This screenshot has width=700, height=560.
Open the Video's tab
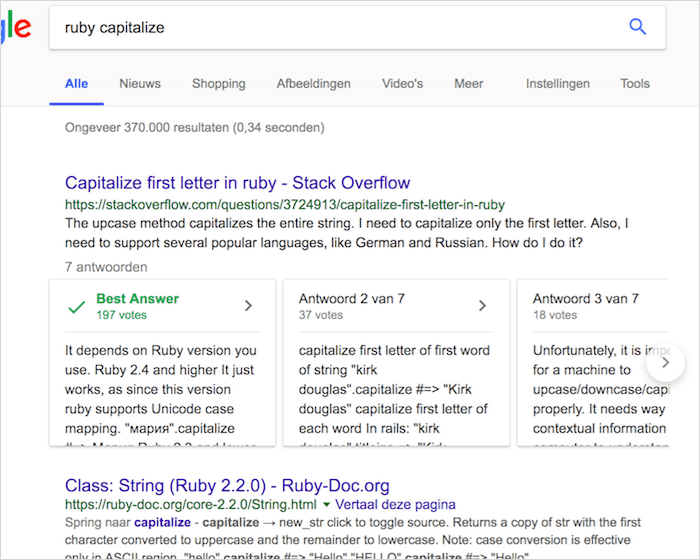(x=402, y=84)
